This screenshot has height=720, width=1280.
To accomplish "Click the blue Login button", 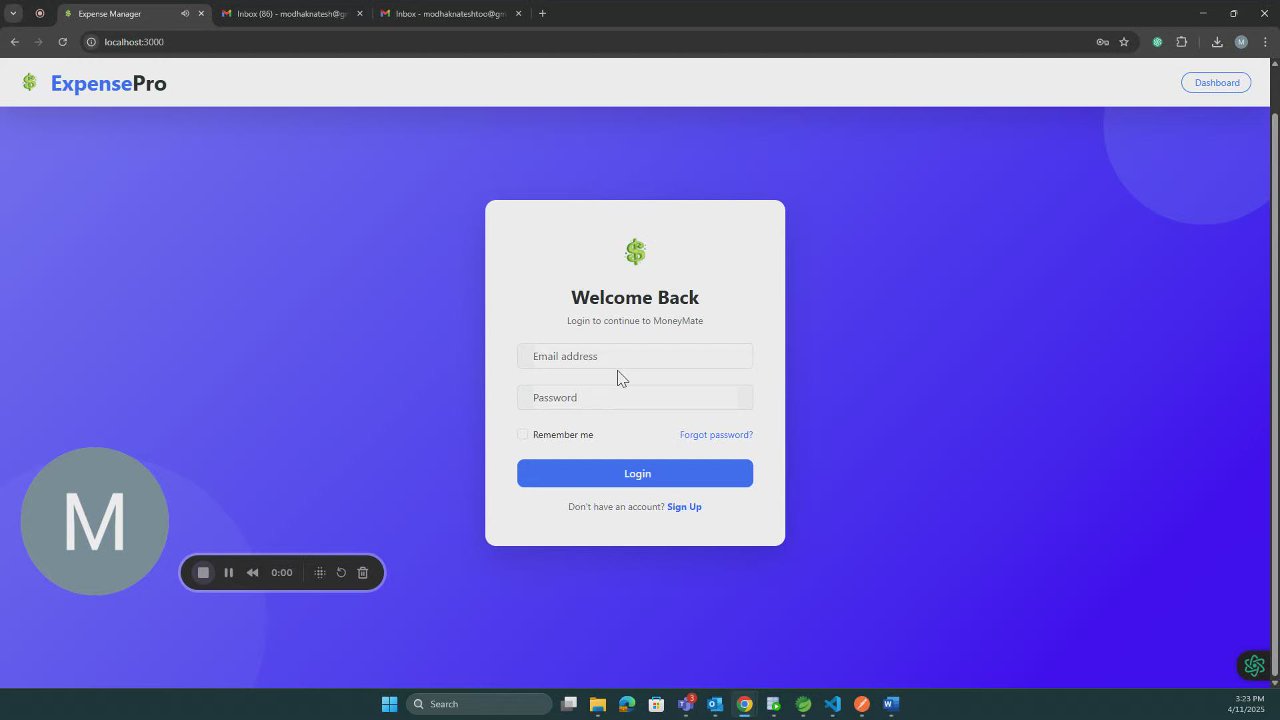I will [x=635, y=474].
